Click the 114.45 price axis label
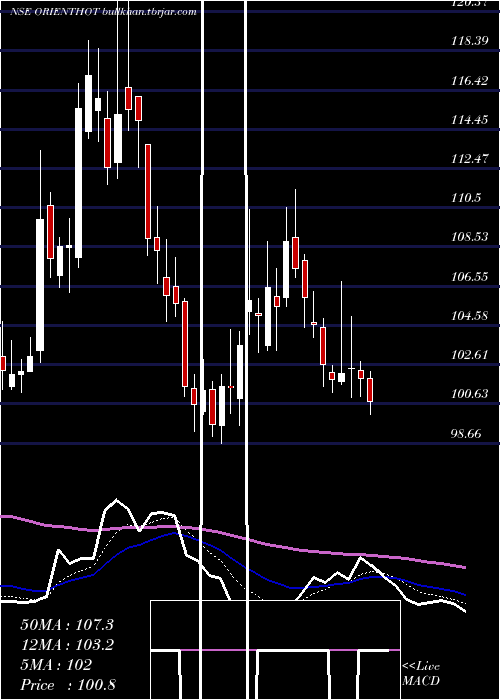The height and width of the screenshot is (700, 500). pos(470,120)
